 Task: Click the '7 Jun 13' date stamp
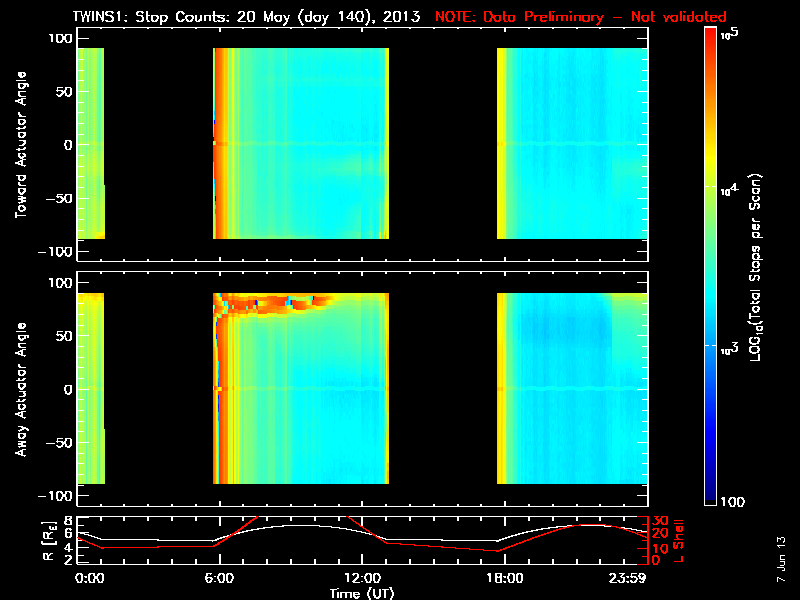point(781,559)
